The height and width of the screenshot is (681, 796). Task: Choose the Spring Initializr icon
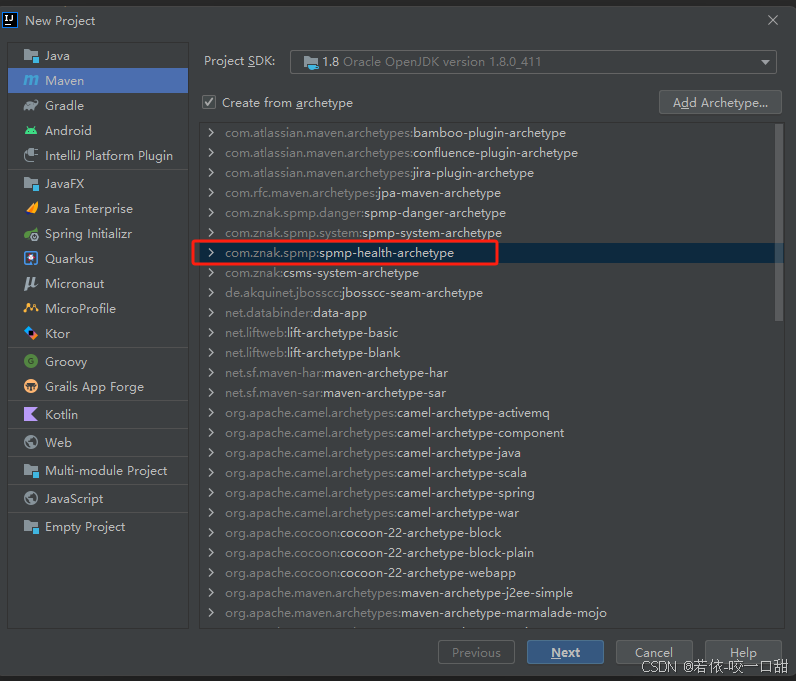coord(29,234)
